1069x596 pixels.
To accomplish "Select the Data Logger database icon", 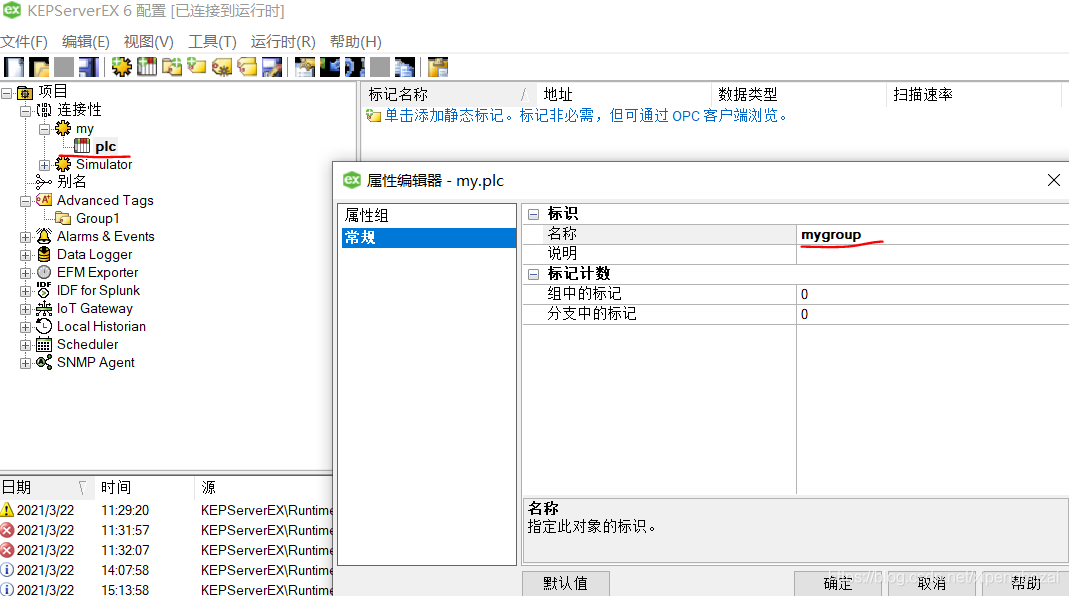I will [44, 254].
